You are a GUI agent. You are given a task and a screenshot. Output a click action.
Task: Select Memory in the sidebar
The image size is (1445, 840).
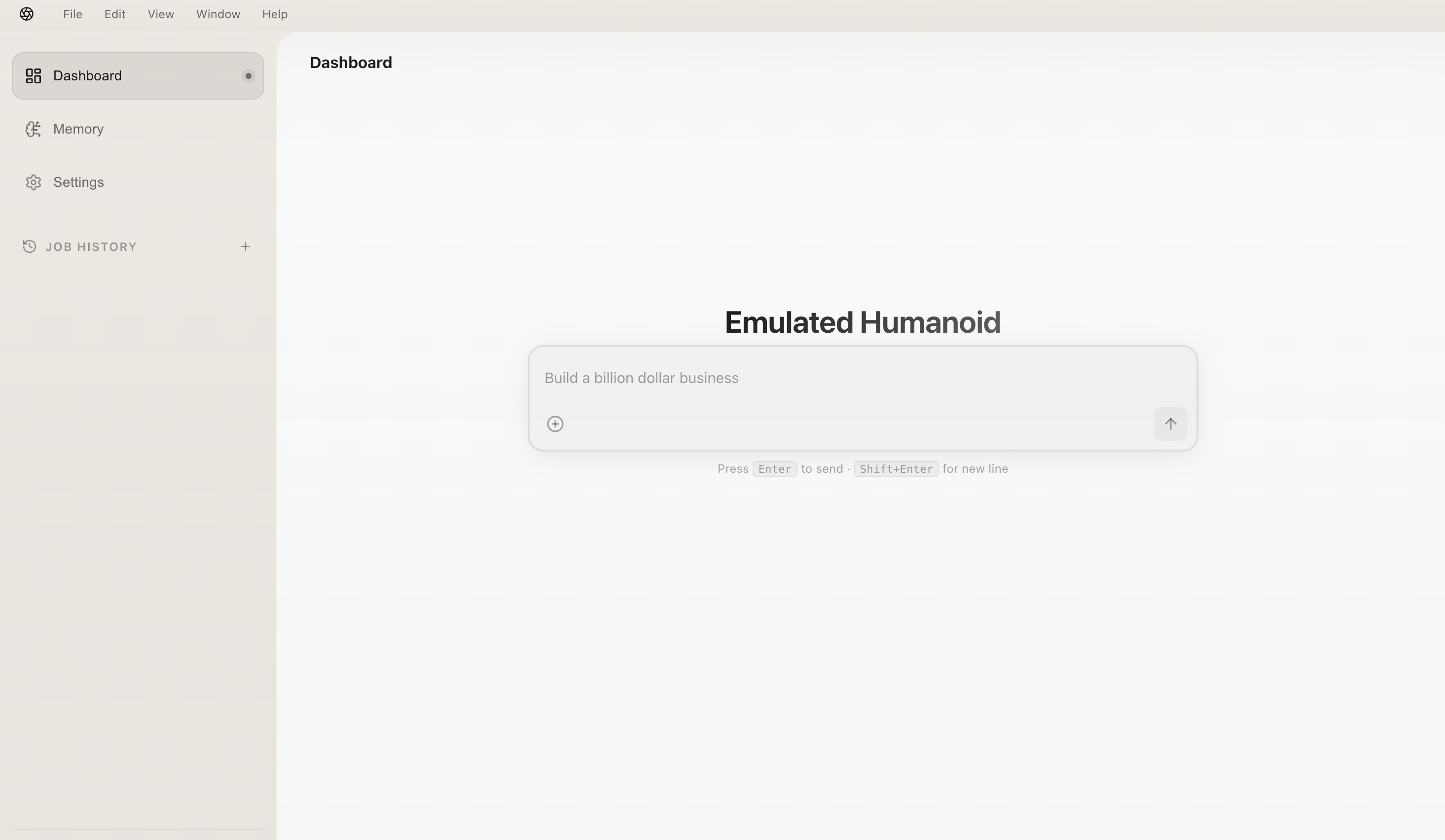(x=78, y=129)
